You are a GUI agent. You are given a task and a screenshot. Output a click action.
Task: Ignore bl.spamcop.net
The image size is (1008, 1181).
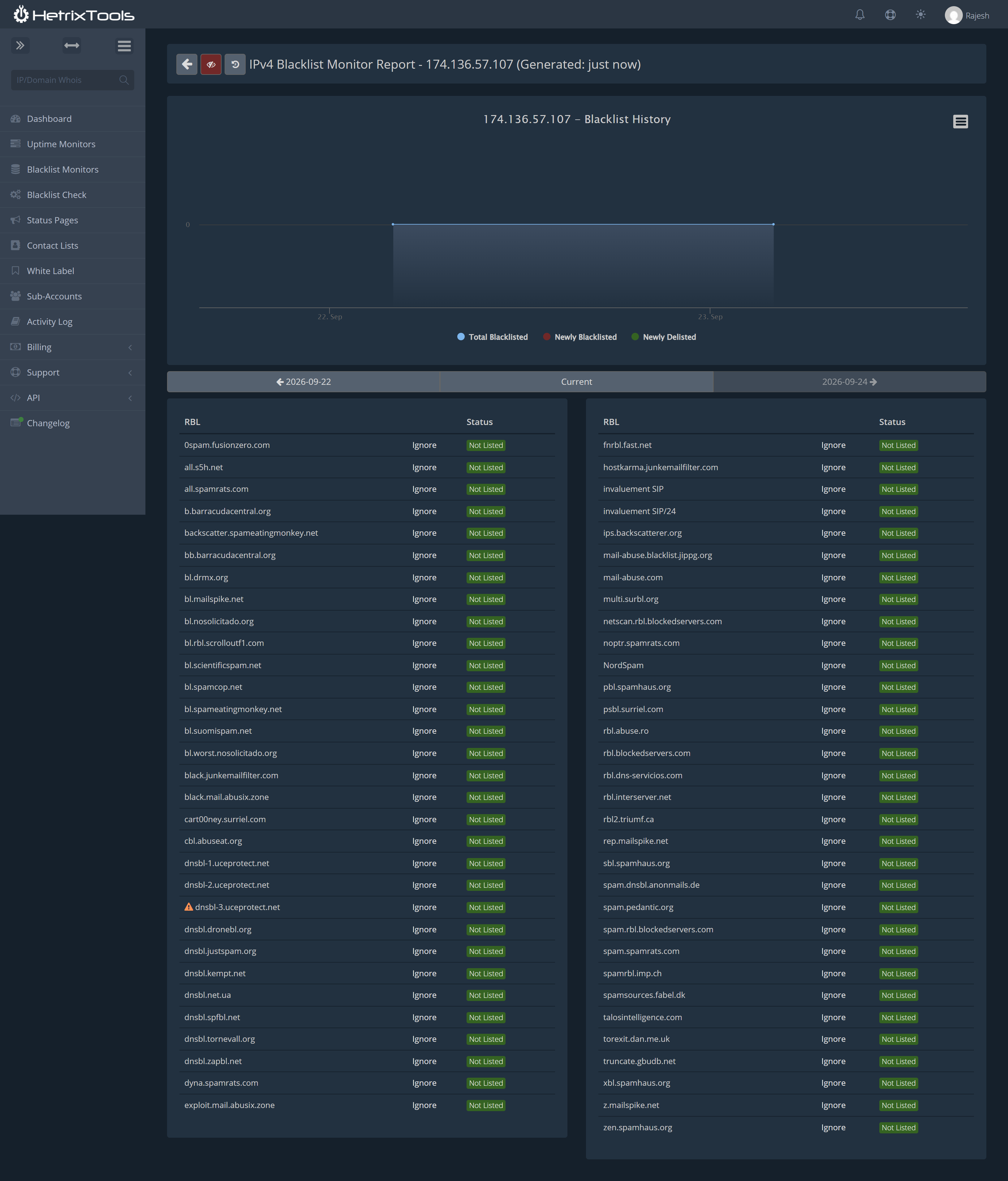pos(424,687)
